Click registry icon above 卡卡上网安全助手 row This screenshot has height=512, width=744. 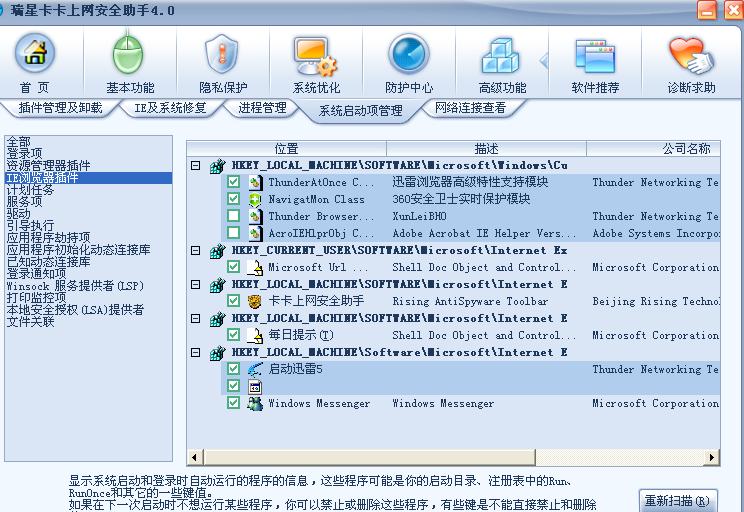(217, 284)
